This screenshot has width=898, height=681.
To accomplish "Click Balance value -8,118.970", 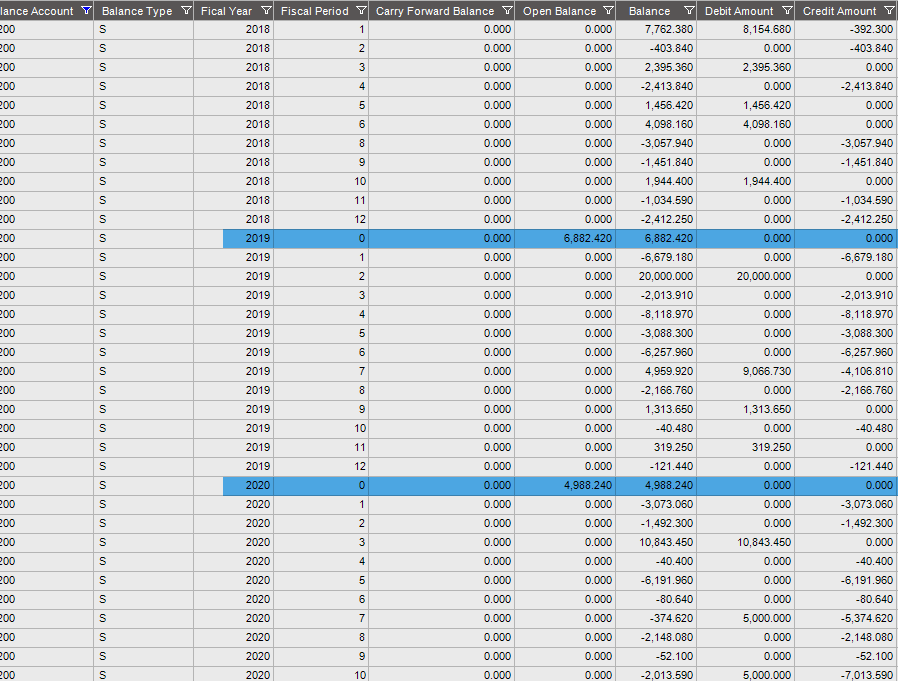I will 667,314.
